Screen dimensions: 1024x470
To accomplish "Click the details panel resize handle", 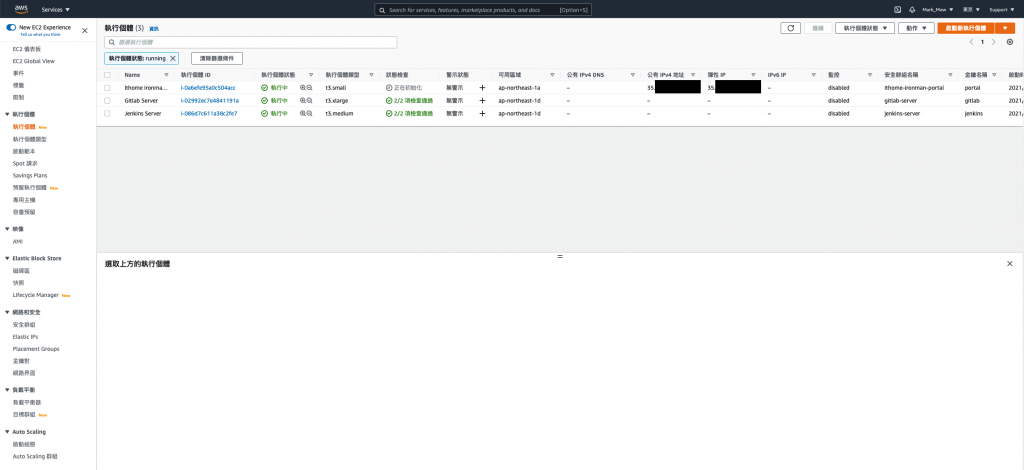I will click(560, 257).
